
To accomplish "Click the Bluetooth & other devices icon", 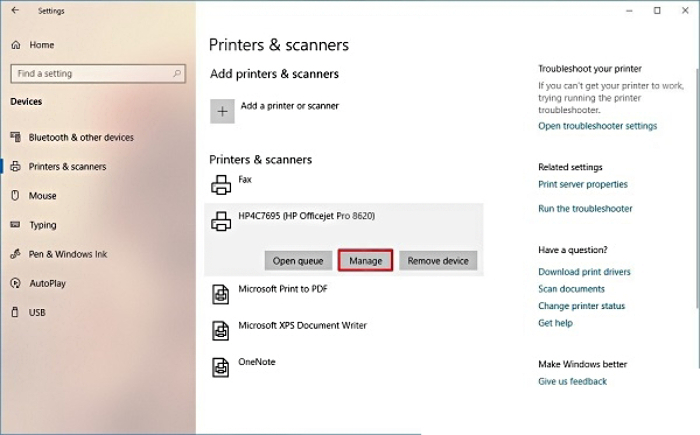I will tap(16, 137).
